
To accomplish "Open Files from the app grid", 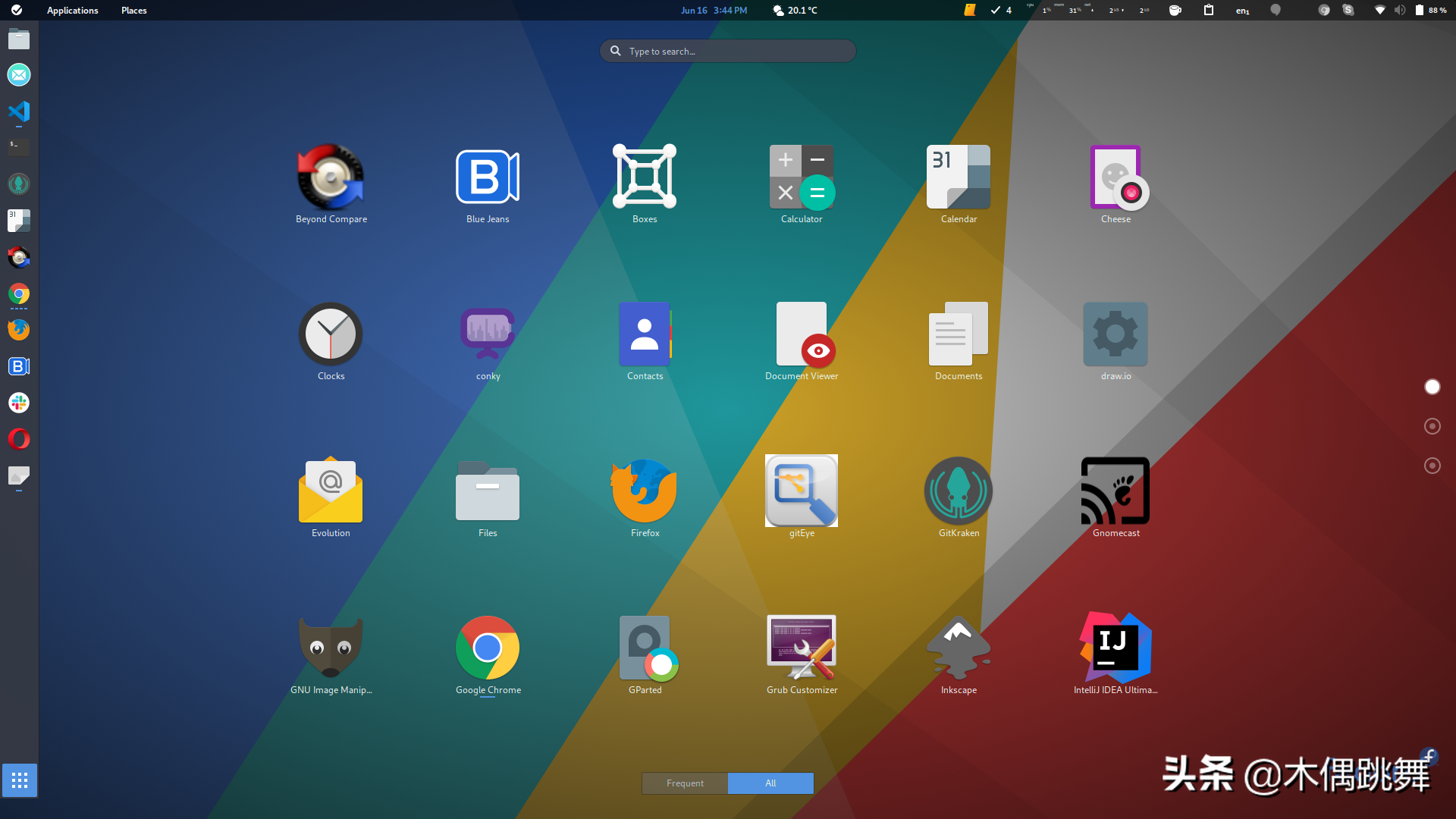I will (x=488, y=498).
